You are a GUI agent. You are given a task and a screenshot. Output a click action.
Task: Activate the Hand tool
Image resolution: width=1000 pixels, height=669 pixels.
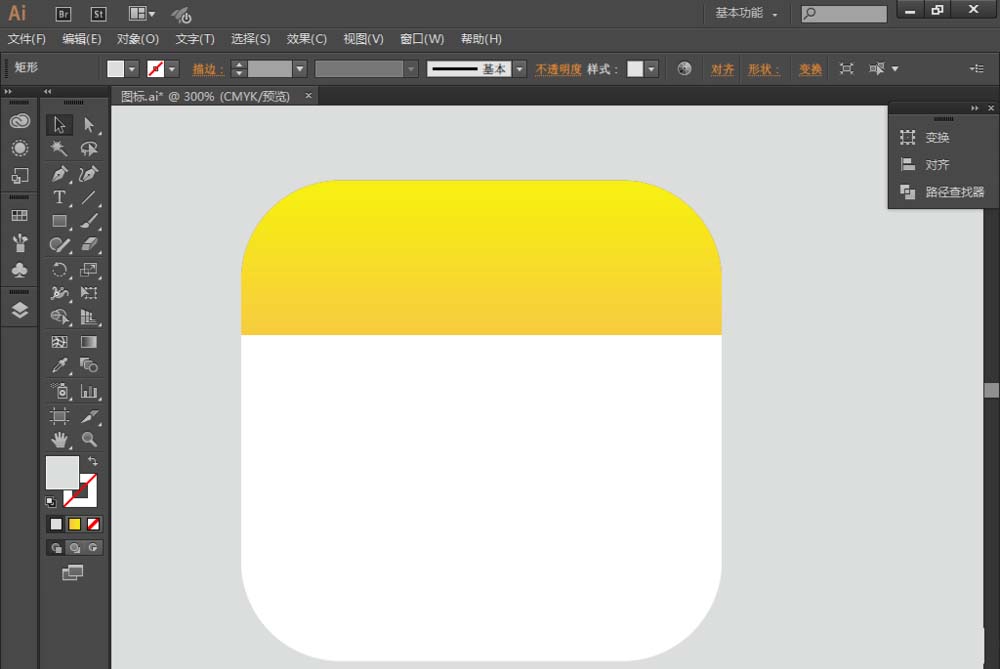pos(59,439)
